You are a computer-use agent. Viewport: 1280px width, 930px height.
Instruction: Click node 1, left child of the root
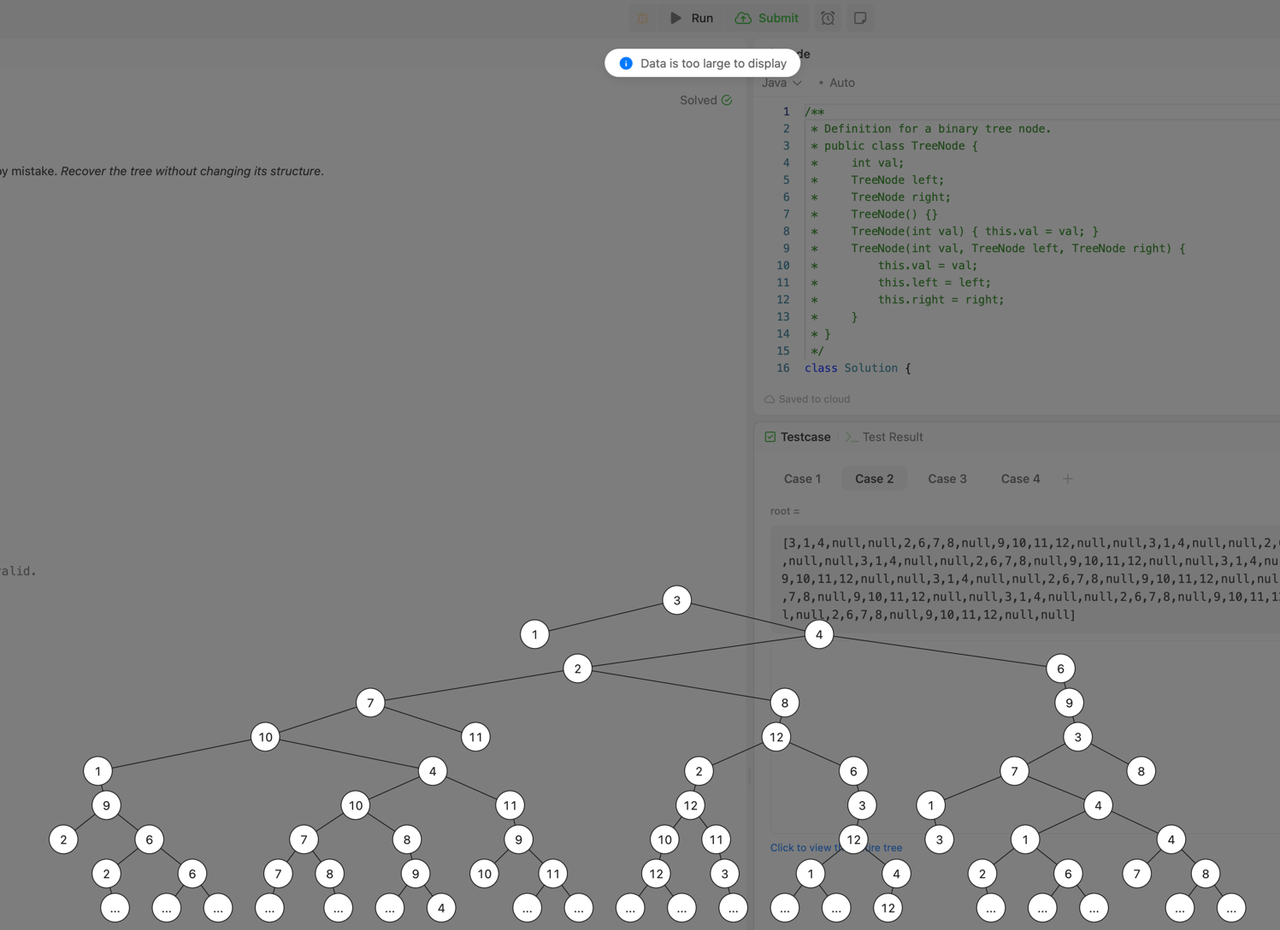535,634
